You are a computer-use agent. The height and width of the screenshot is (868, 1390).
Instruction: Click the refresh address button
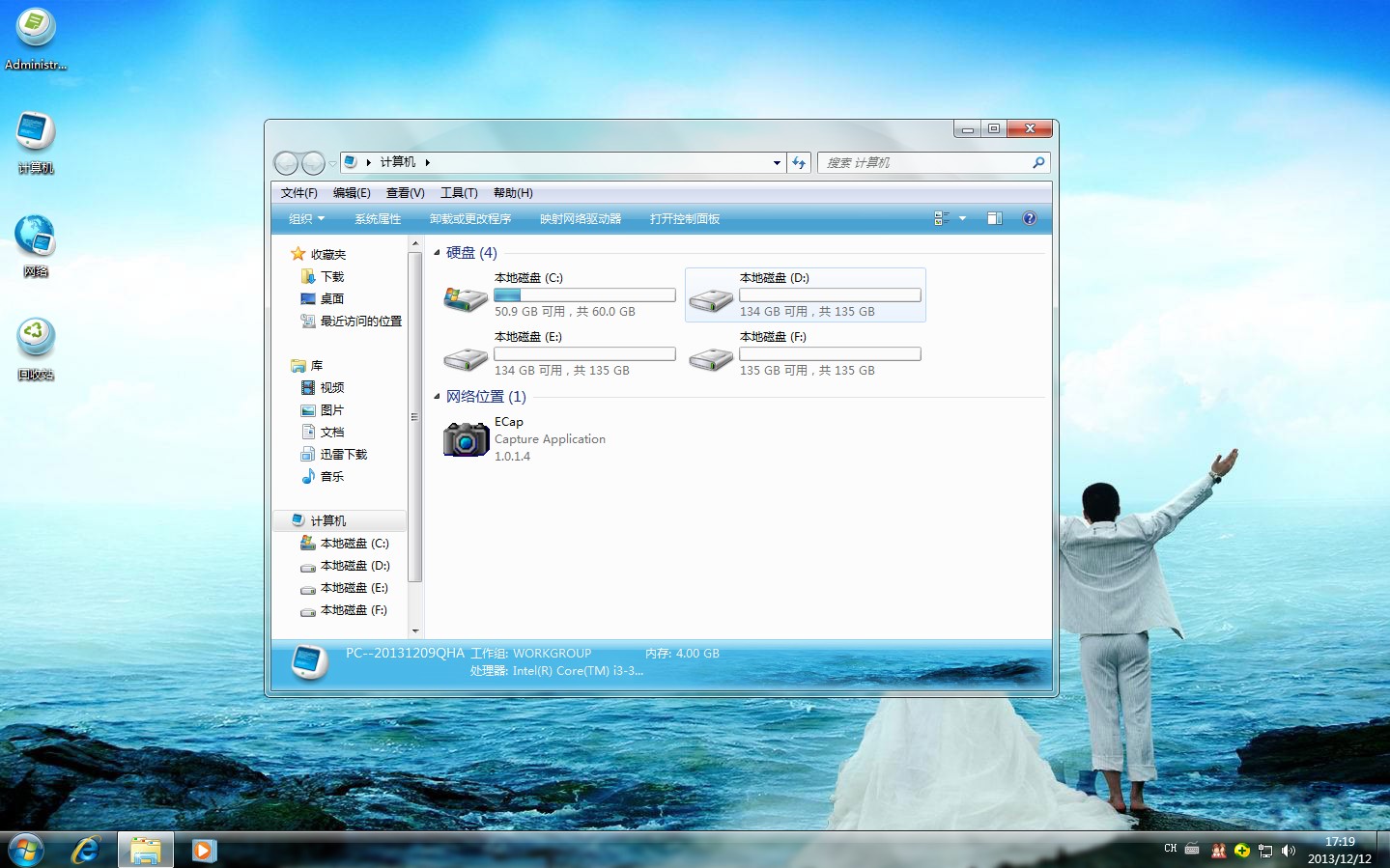coord(799,162)
